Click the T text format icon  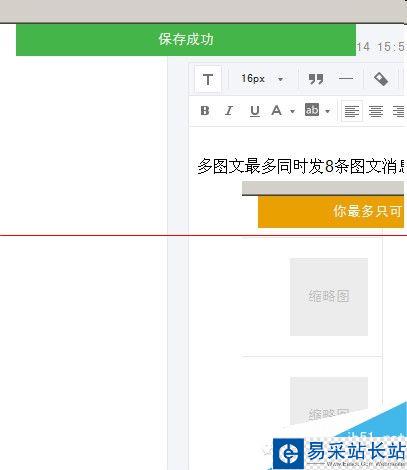208,80
